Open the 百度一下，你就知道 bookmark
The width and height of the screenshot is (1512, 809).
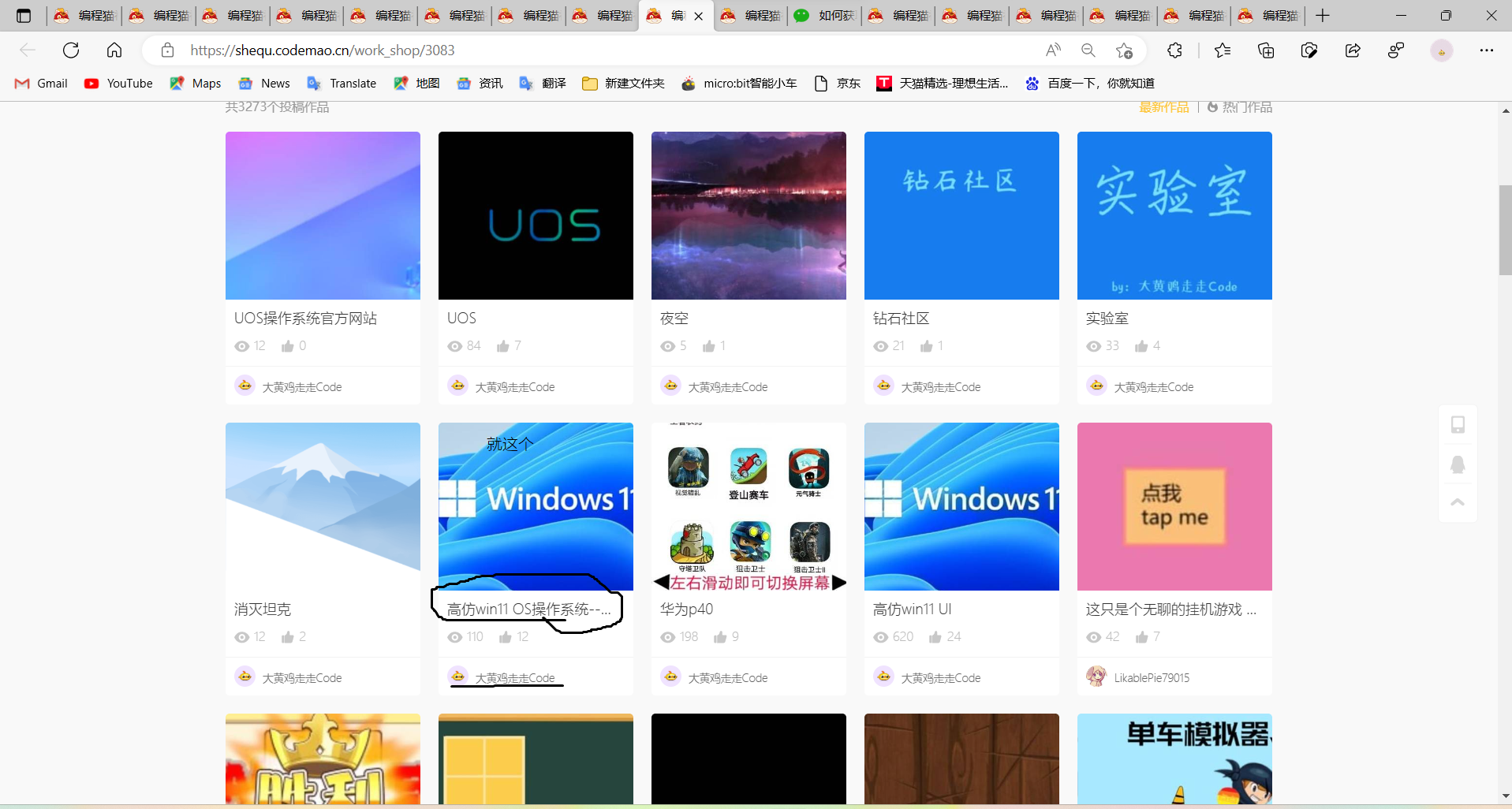[1090, 84]
